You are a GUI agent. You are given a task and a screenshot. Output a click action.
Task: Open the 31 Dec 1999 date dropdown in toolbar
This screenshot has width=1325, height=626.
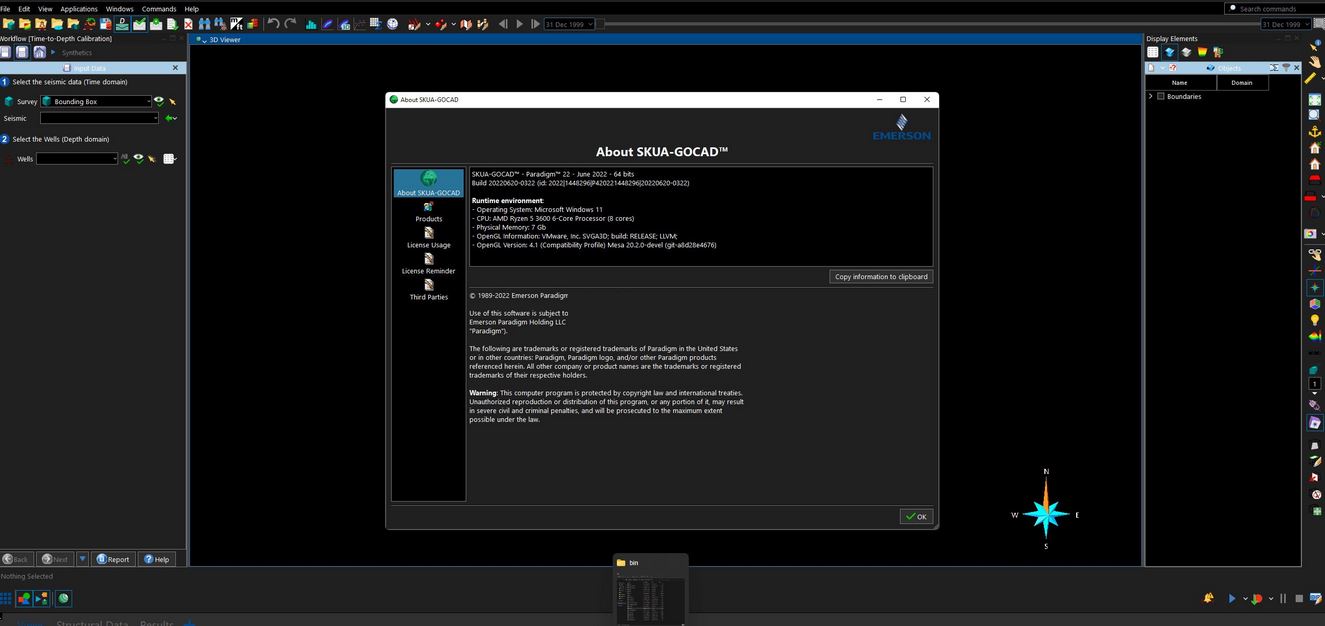tap(569, 23)
